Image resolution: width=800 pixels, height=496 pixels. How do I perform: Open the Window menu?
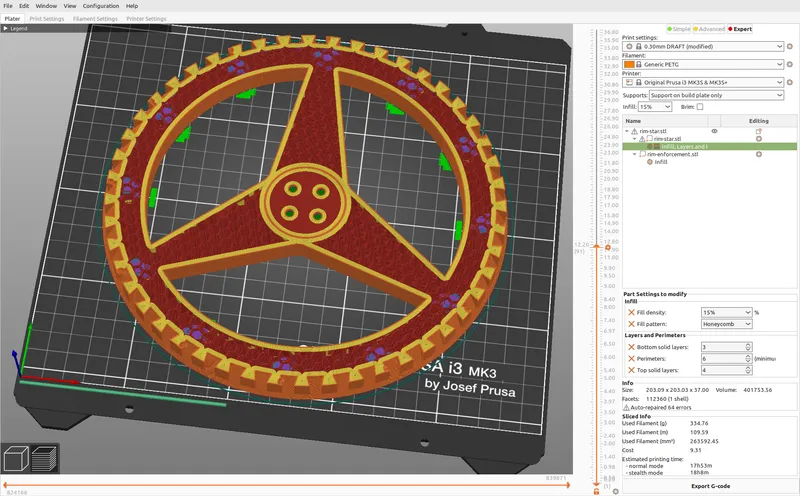pos(46,6)
